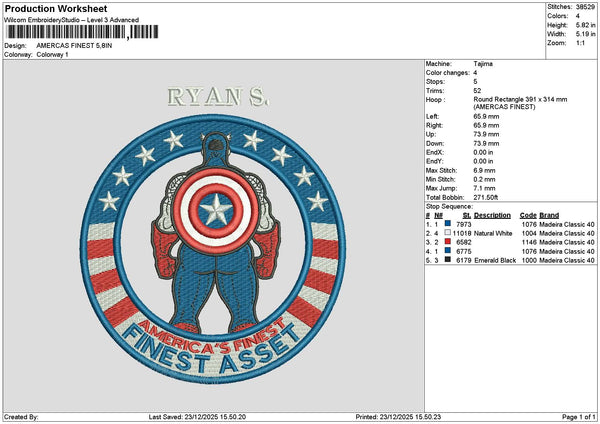Click the 'Printed: 23/12/2025 15.50.23' text

point(398,417)
